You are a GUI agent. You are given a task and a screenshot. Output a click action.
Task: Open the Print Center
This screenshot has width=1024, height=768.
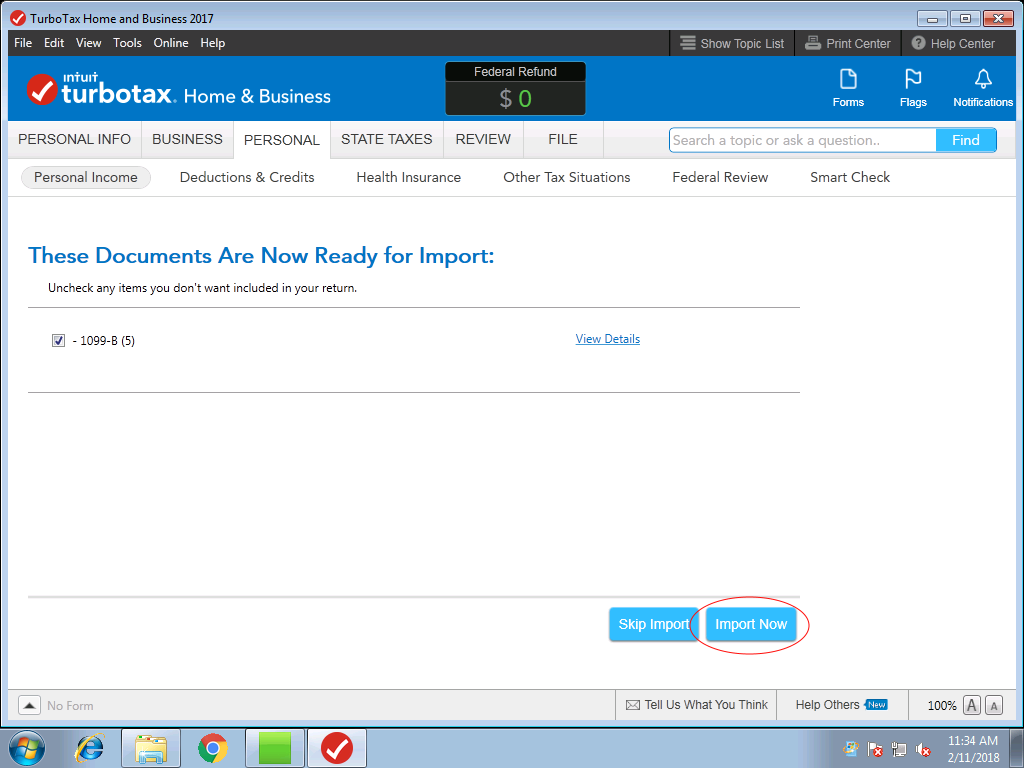click(x=848, y=43)
